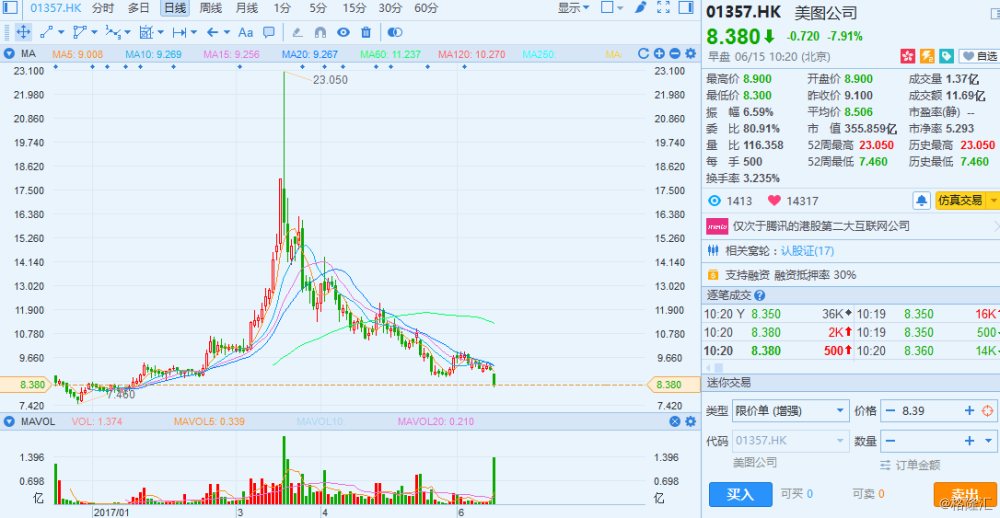Screen dimensions: 1000x518
Task: Increase quantity with the plus stepper
Action: pos(969,440)
